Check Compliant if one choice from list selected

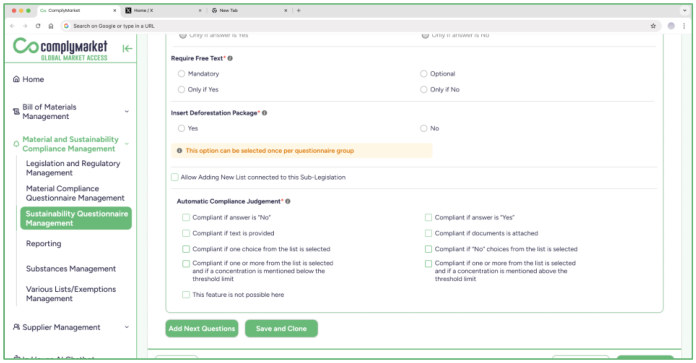click(186, 249)
